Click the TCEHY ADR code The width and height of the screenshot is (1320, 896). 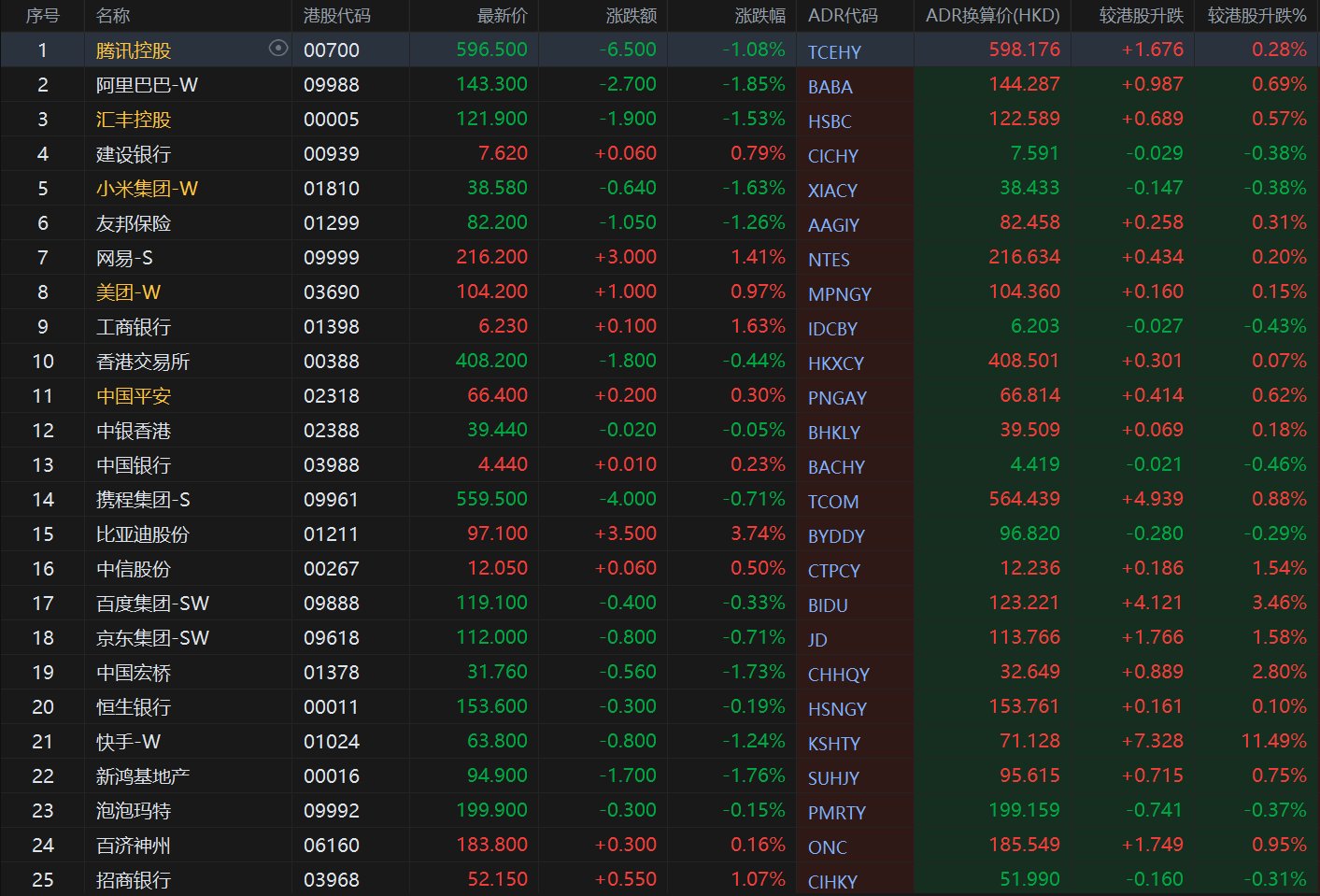(834, 52)
